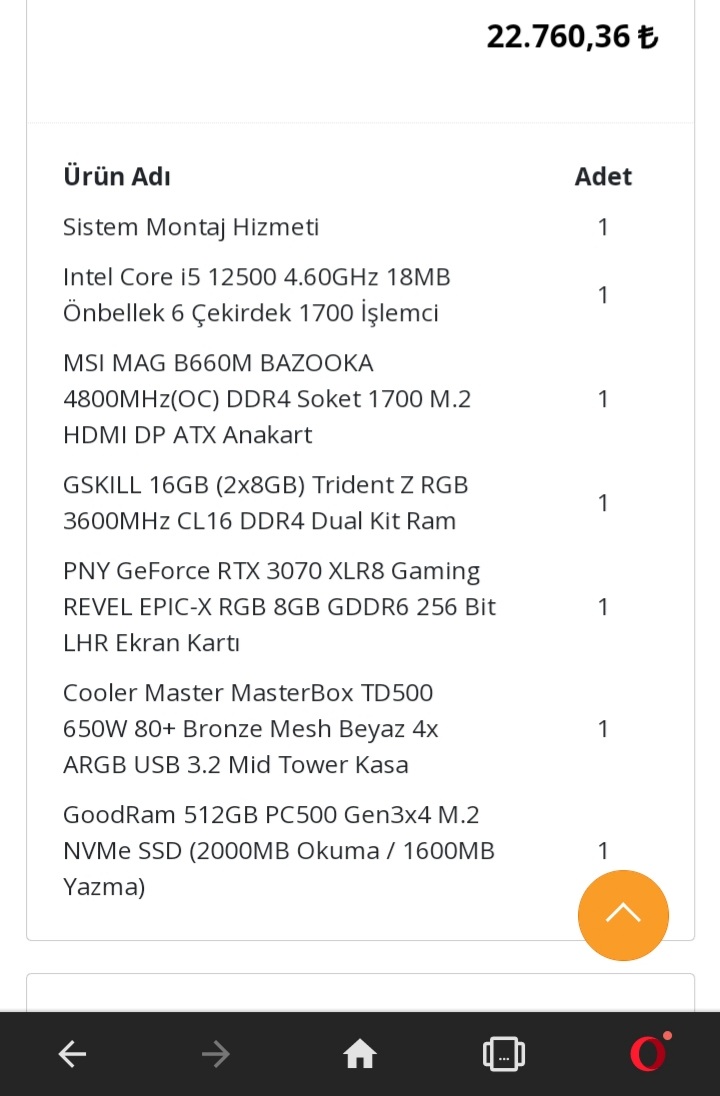Go back using the browser back arrow
Viewport: 720px width, 1096px height.
(x=72, y=1054)
